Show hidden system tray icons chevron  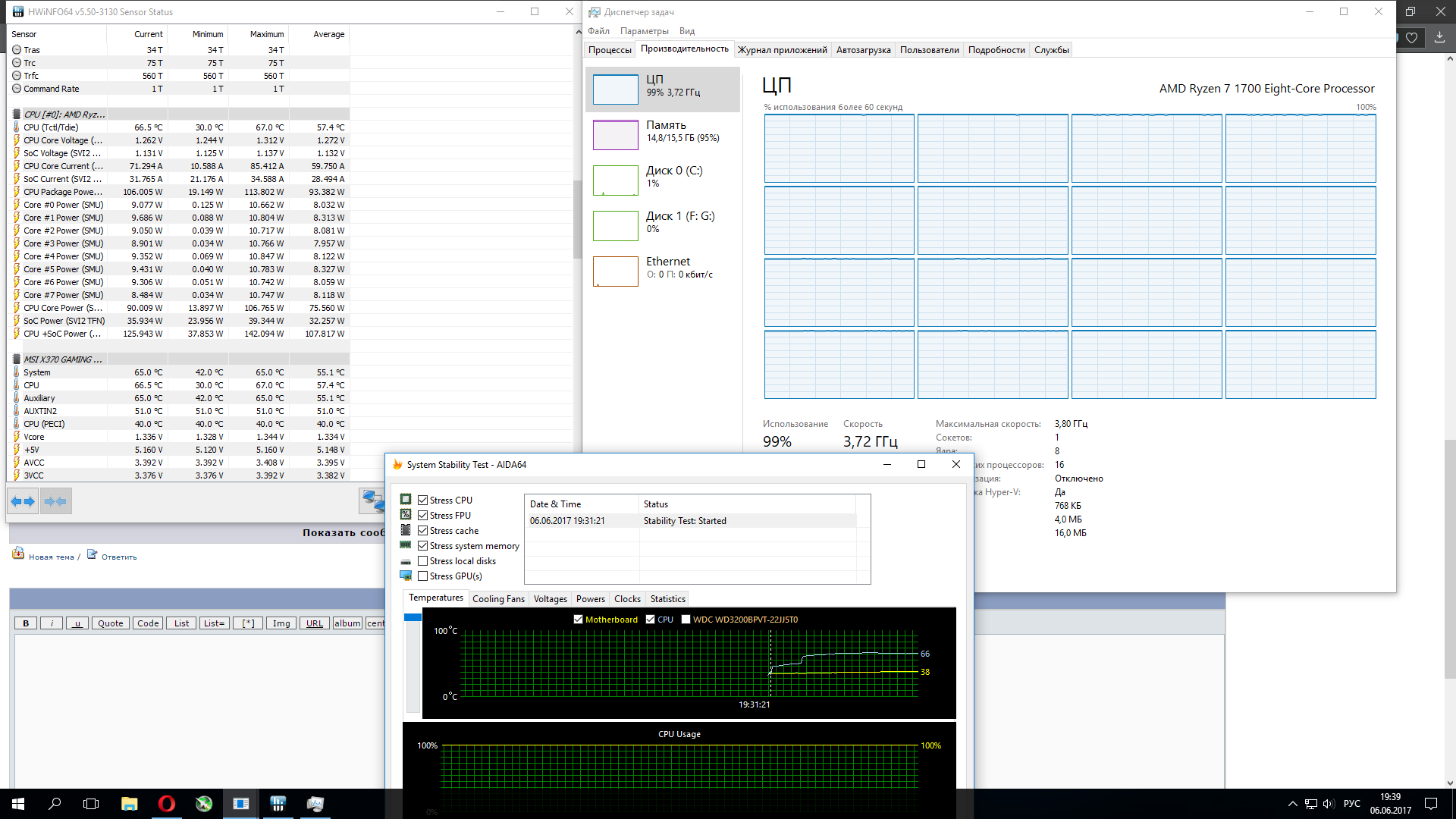click(1292, 804)
